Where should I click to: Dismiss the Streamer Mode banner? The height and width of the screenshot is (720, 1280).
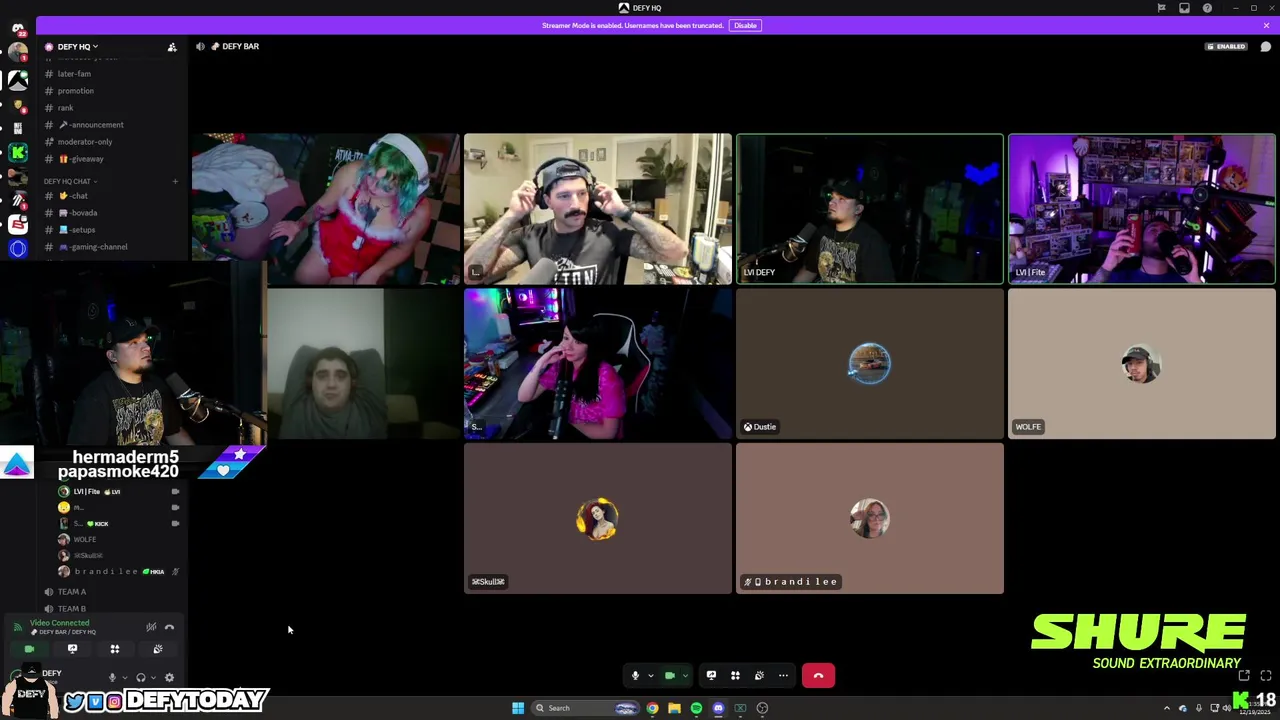1266,25
